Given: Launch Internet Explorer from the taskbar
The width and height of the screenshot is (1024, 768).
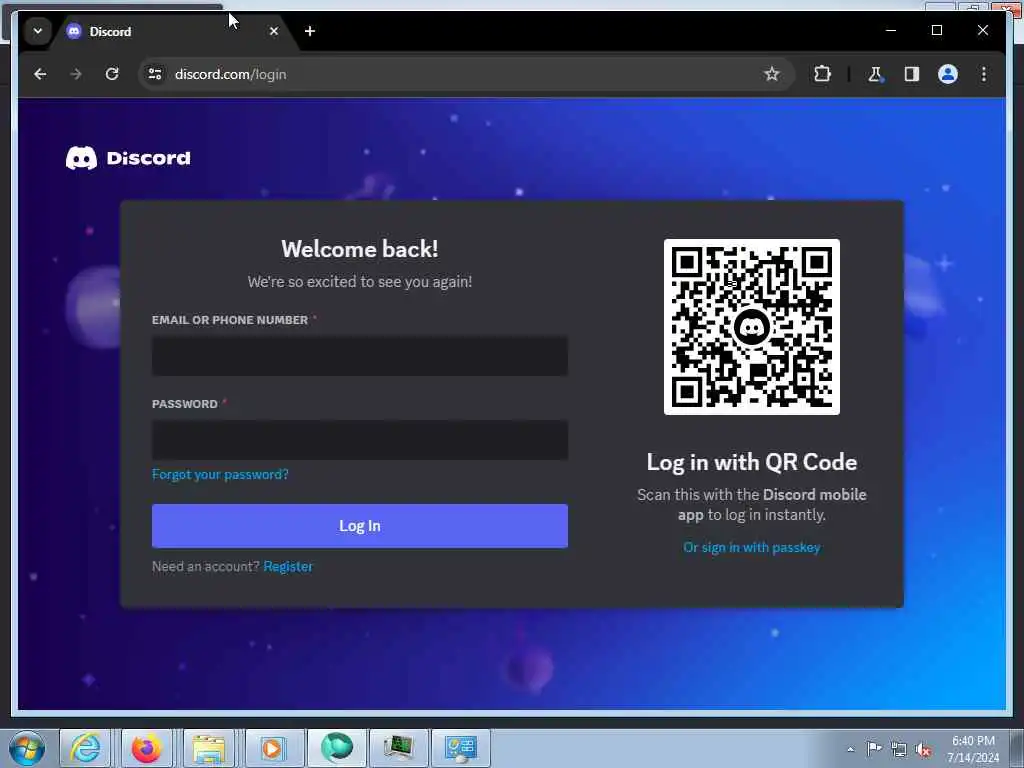Looking at the screenshot, I should point(86,748).
